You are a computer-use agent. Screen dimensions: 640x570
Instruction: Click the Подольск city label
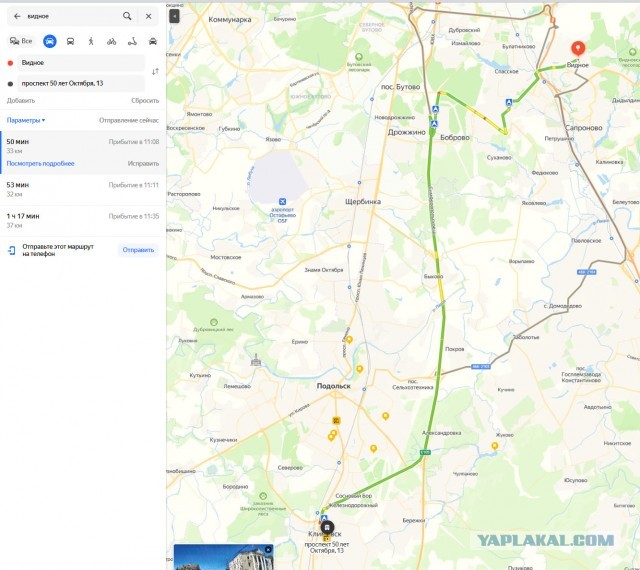click(x=333, y=386)
